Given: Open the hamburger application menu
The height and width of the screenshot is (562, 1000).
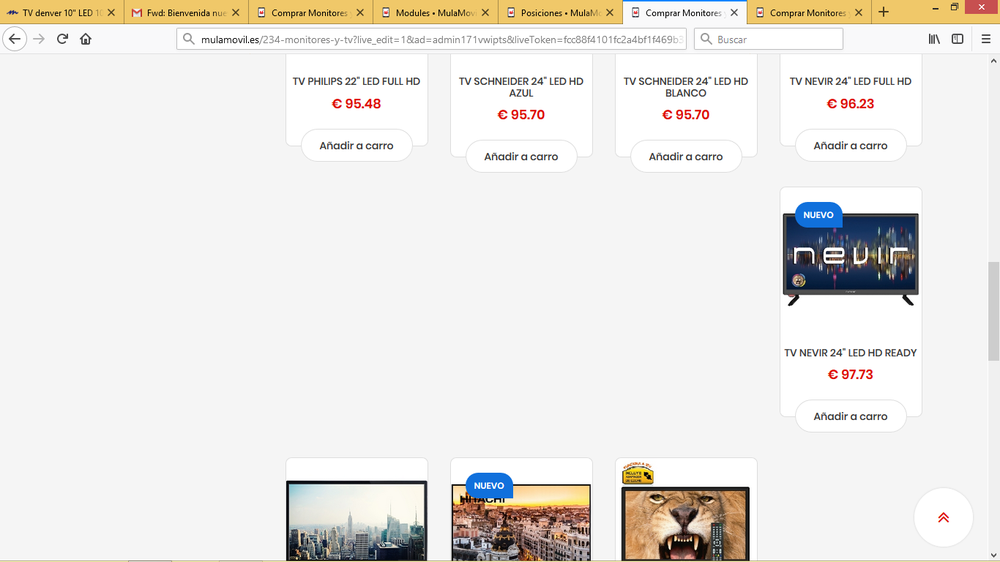Looking at the screenshot, I should point(985,39).
